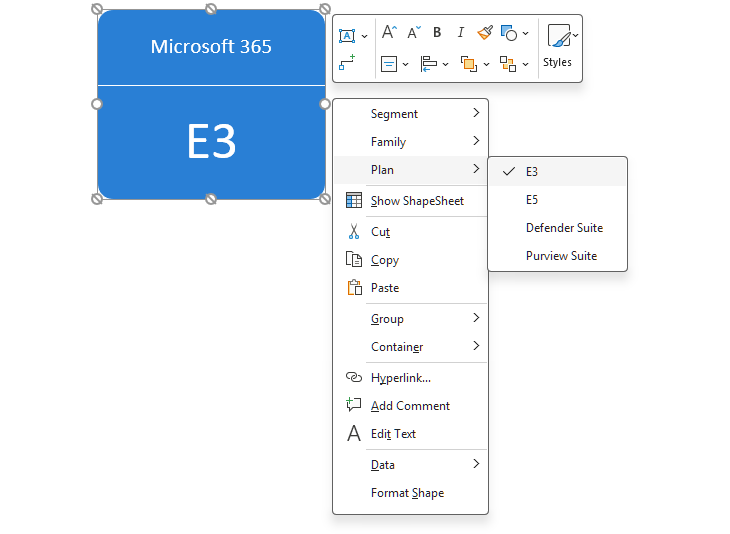The image size is (730, 534).
Task: Click Paste in the context menu
Action: pyautogui.click(x=411, y=288)
